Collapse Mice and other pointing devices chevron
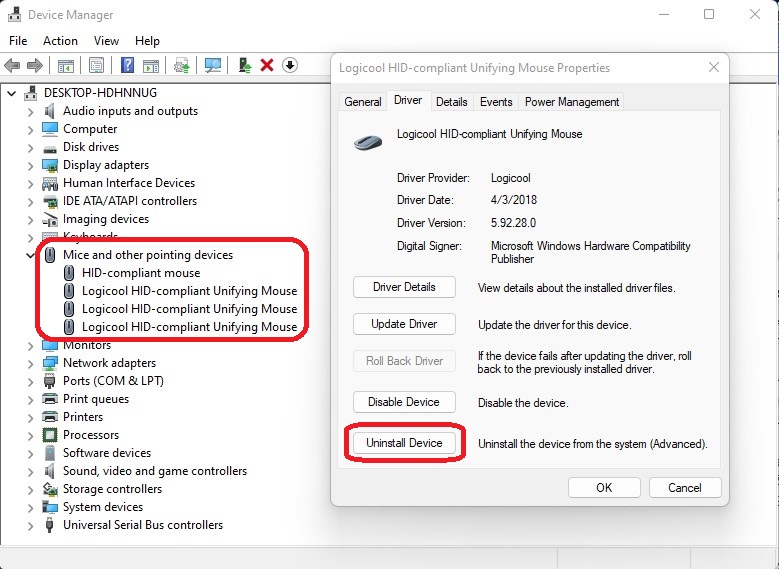 coord(30,255)
